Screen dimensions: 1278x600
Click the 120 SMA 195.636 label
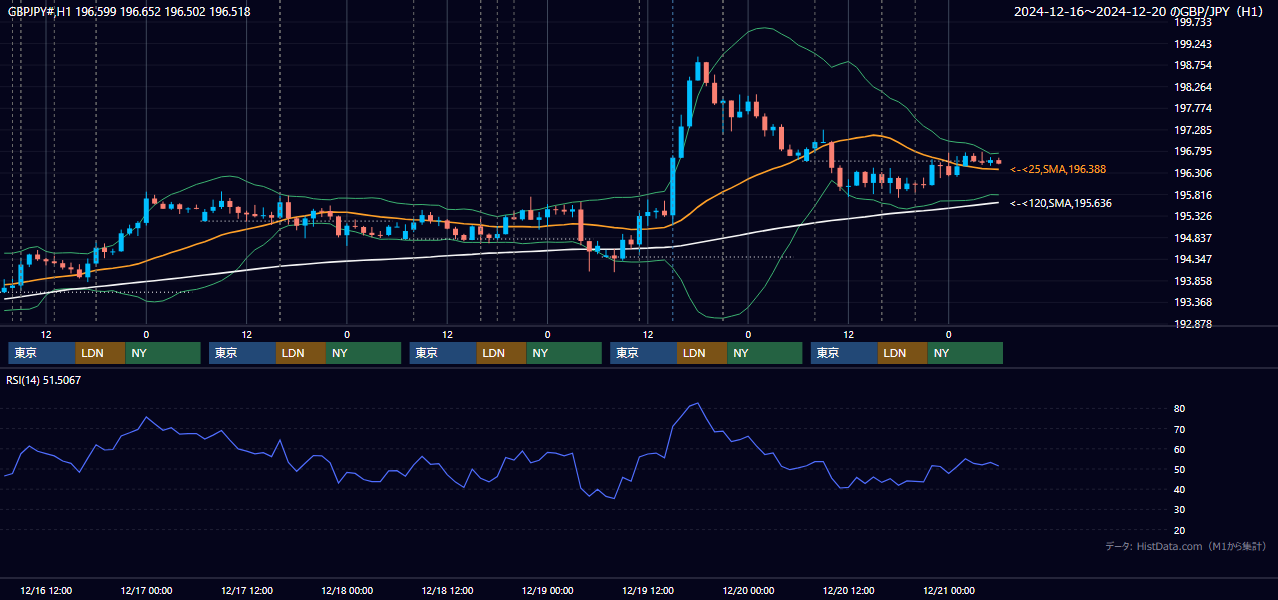(x=1060, y=203)
